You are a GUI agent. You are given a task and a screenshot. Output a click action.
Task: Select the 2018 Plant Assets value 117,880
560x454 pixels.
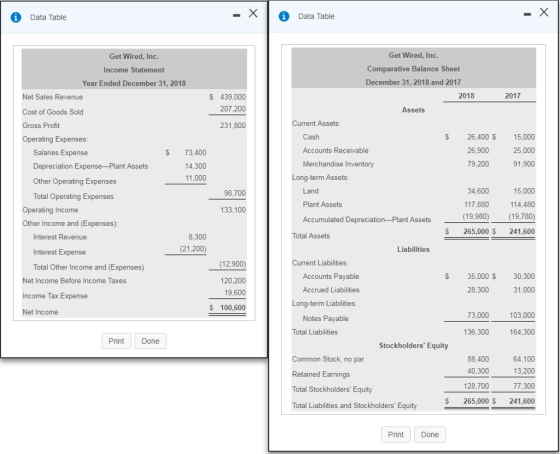pos(476,205)
